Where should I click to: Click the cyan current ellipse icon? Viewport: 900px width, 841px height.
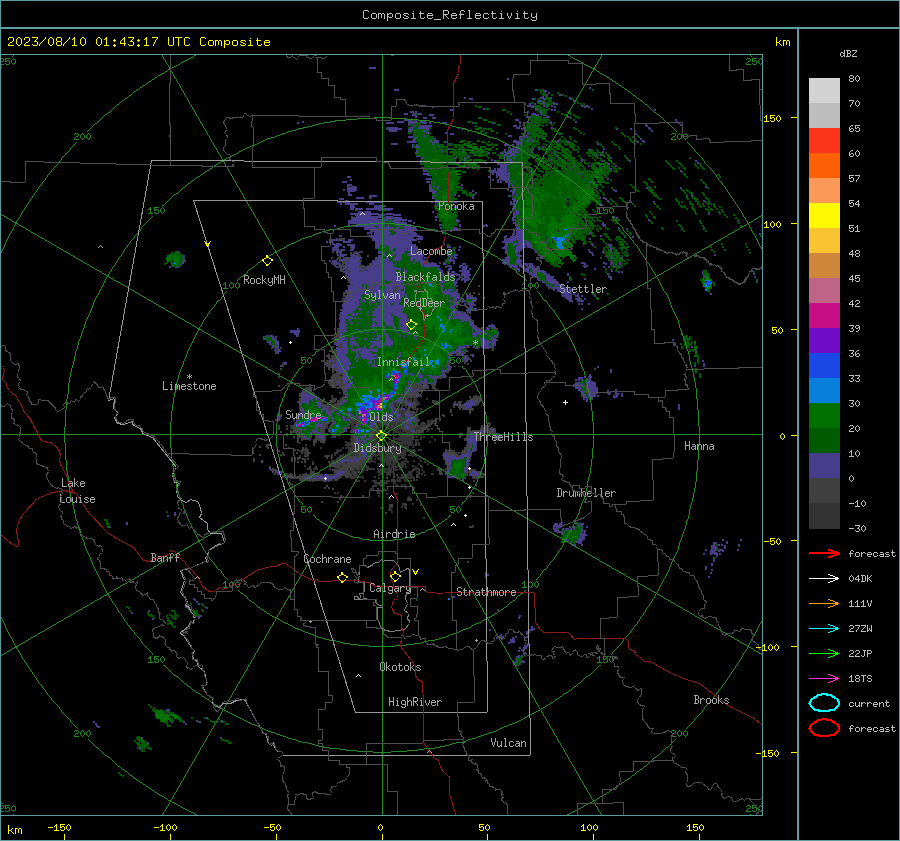point(824,703)
